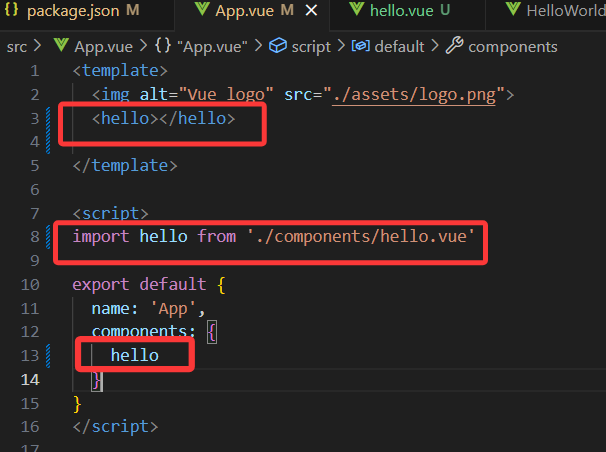This screenshot has width=606, height=452.
Task: Click the cube icon beside script
Action: tap(278, 46)
